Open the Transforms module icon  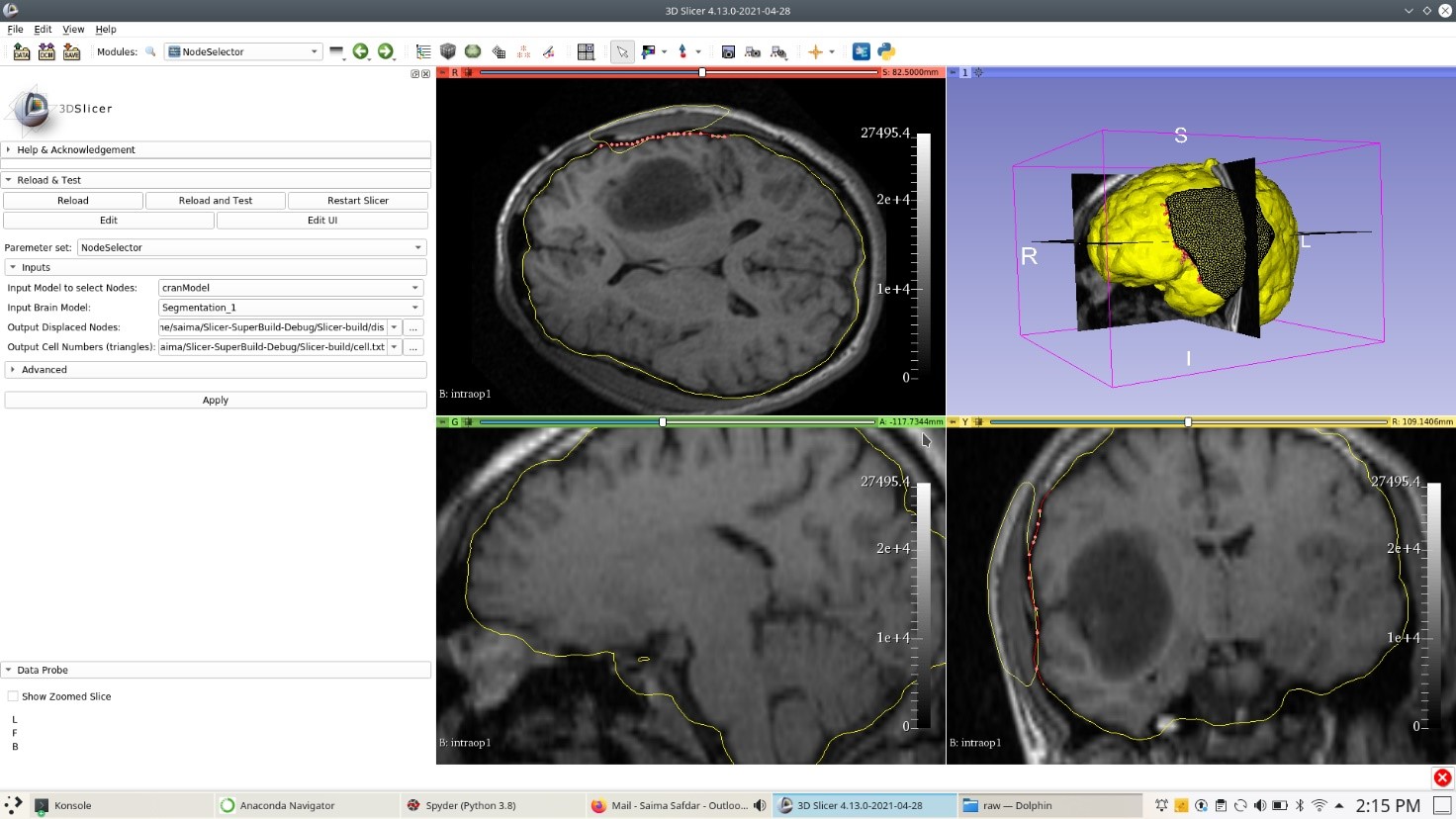click(499, 51)
